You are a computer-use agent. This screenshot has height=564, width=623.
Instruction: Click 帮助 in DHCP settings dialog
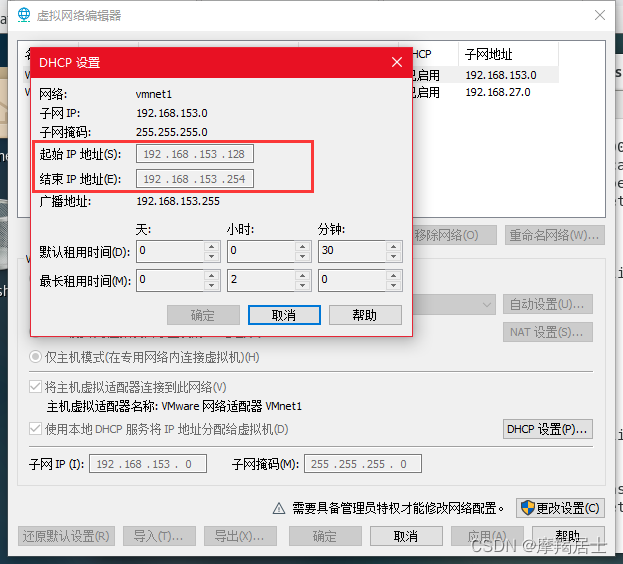click(x=365, y=315)
